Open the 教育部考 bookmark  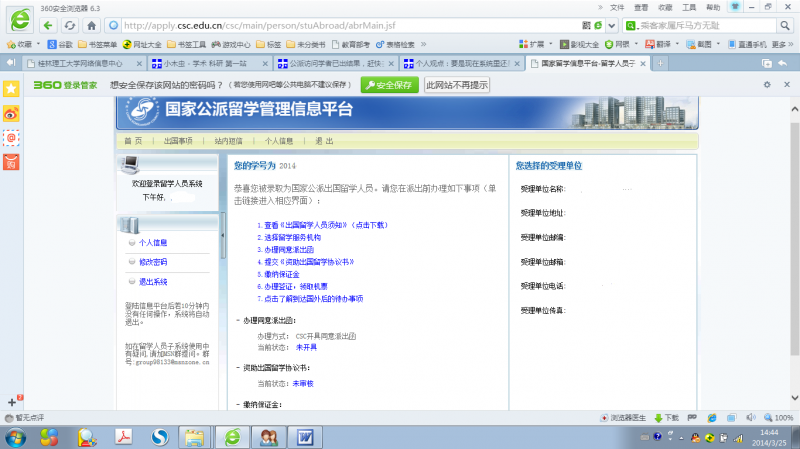pos(351,44)
